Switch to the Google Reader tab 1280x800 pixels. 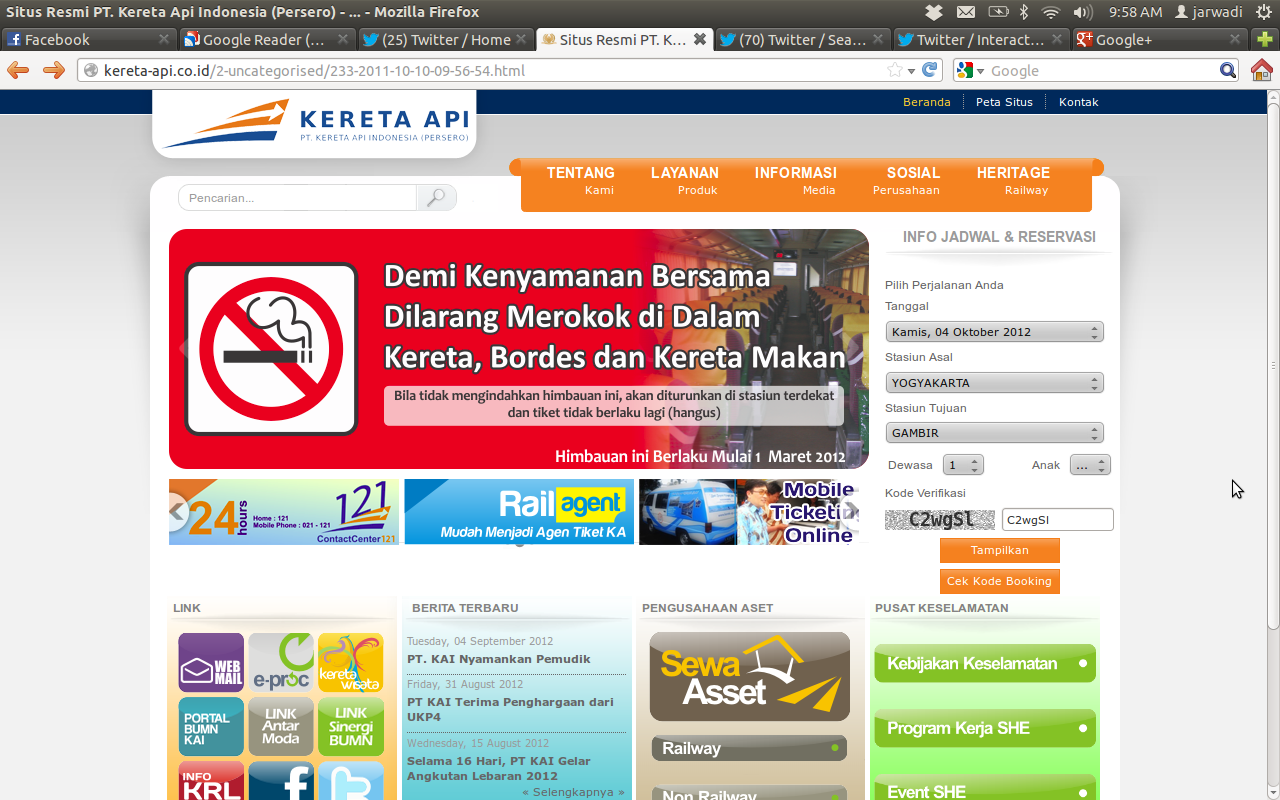264,40
